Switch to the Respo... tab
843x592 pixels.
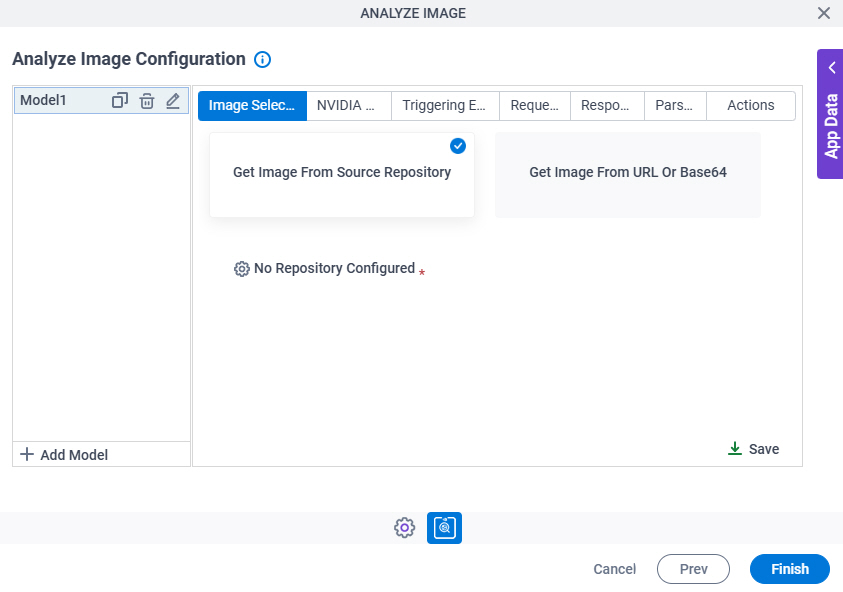(607, 105)
